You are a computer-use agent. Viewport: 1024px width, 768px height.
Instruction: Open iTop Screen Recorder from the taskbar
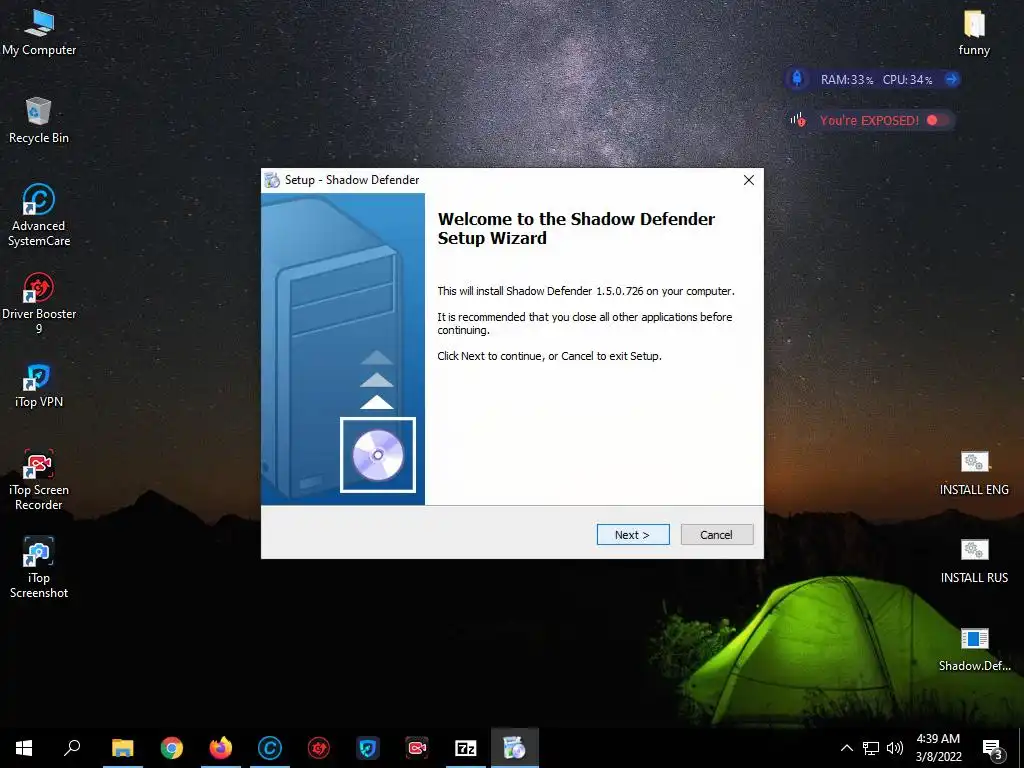pos(417,748)
